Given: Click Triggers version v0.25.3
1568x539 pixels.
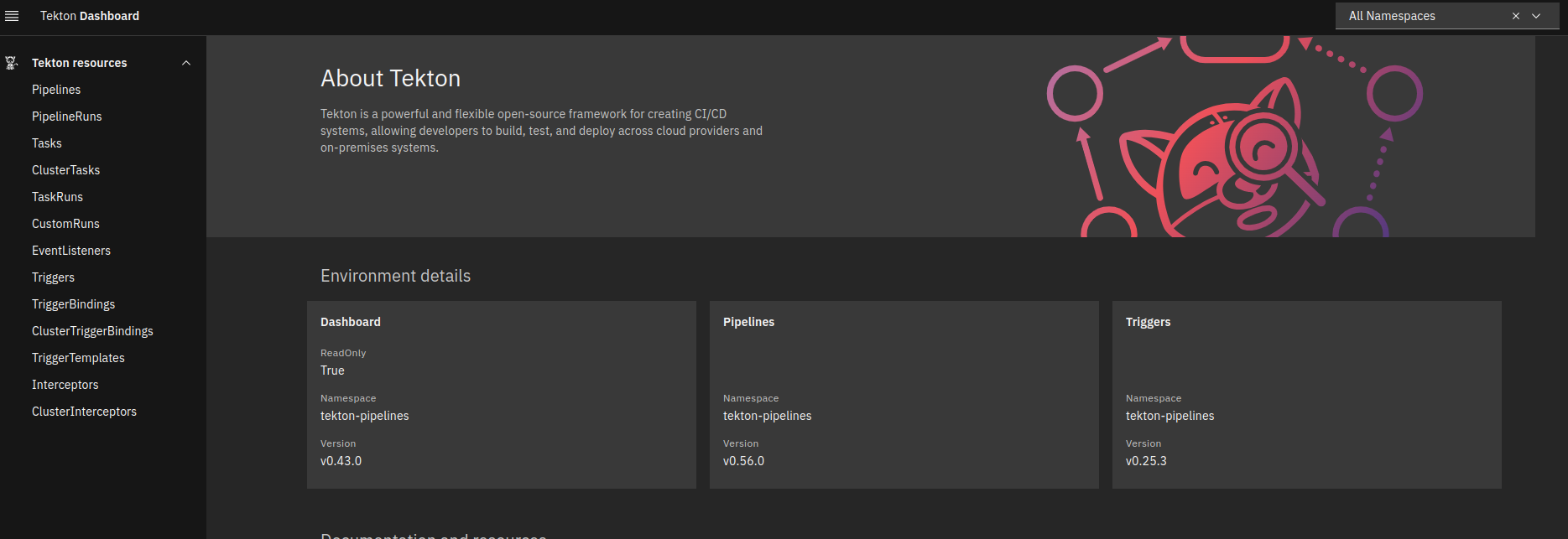Looking at the screenshot, I should point(1146,461).
